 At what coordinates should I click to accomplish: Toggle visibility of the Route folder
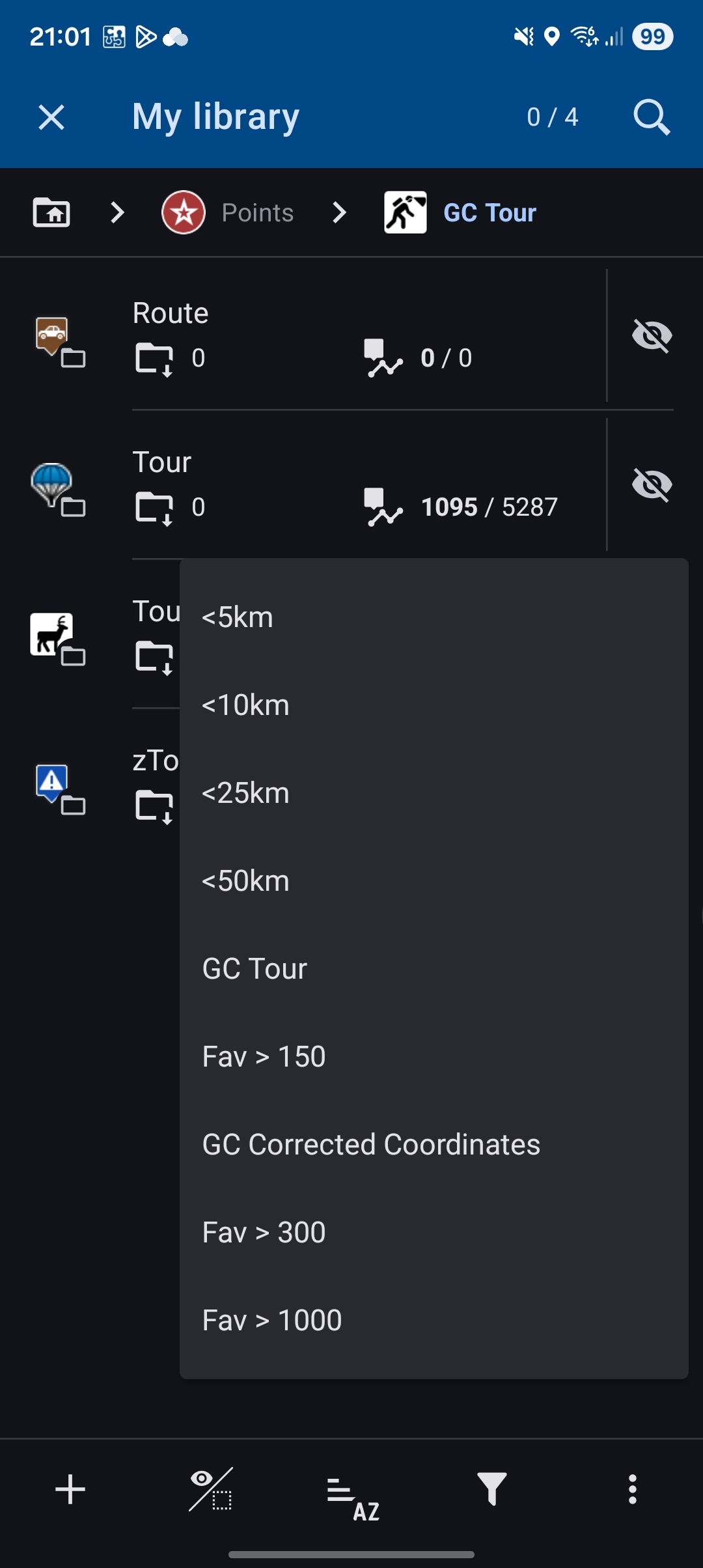click(x=652, y=336)
